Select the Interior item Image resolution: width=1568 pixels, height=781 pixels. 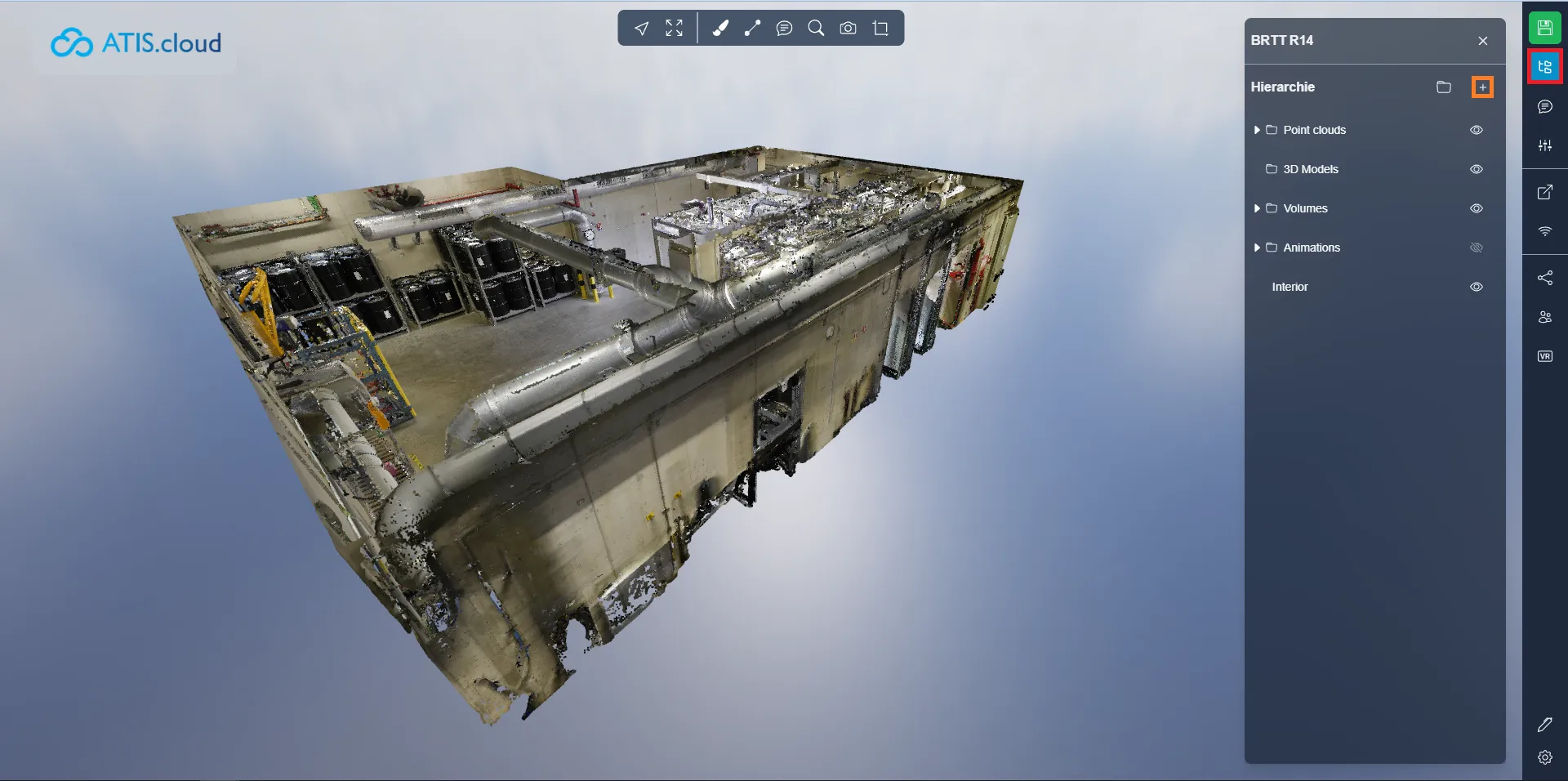pyautogui.click(x=1374, y=287)
